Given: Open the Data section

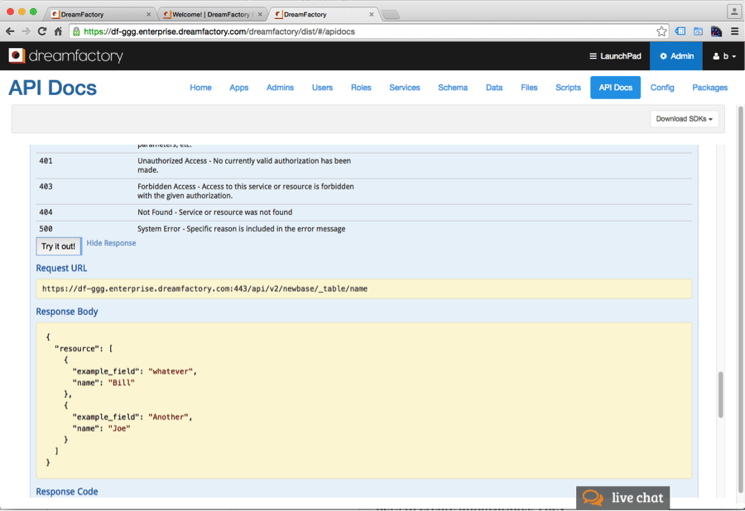Looking at the screenshot, I should 494,87.
